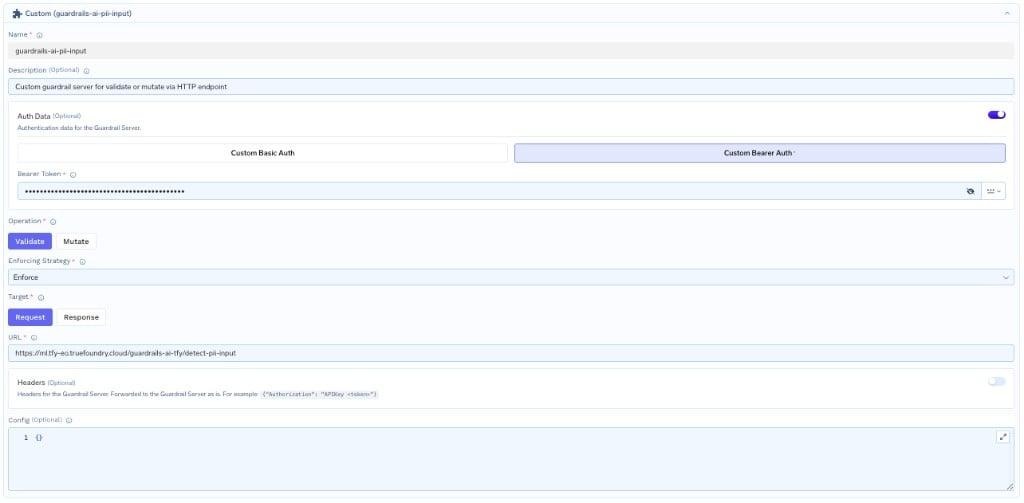Edit the URL field with detect-pii-input endpoint
Viewport: 1024px width, 503px height.
511,353
